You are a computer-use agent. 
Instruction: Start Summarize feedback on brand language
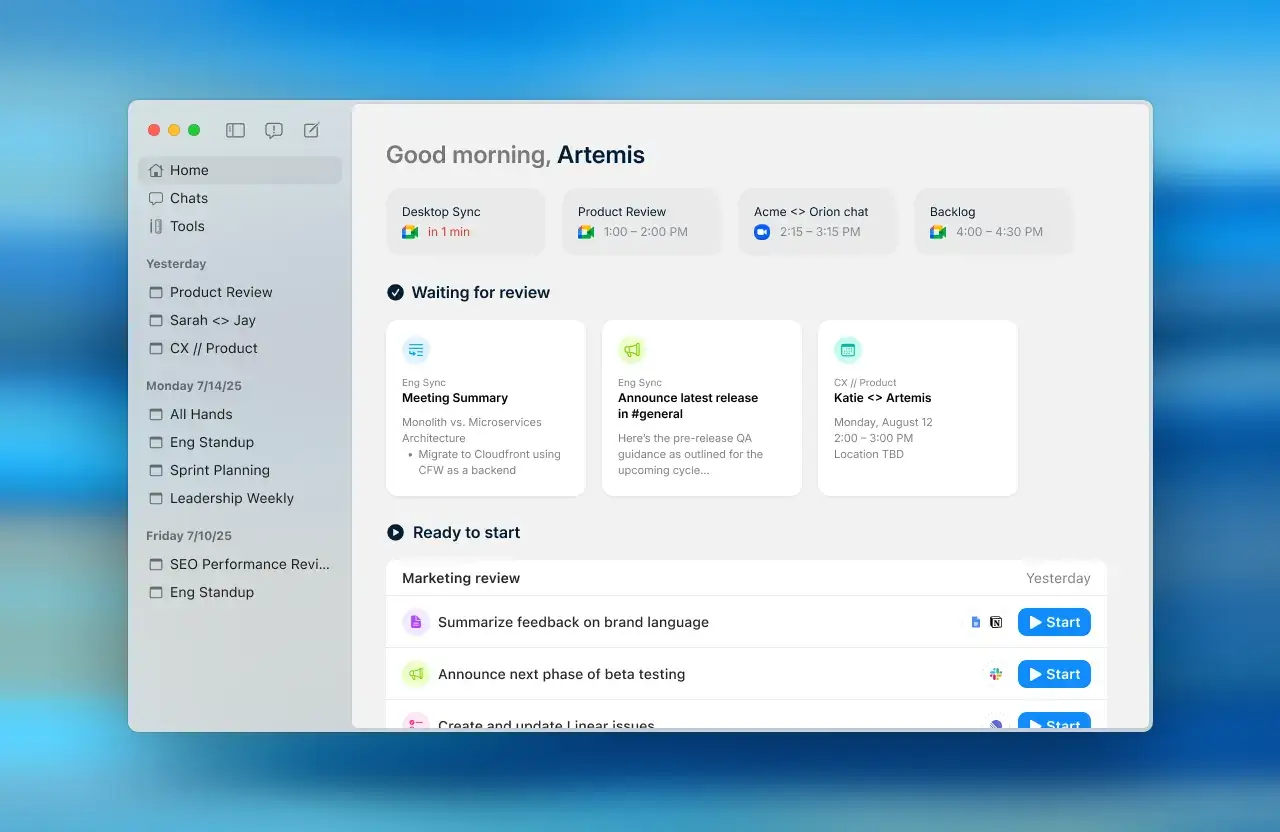(1054, 622)
